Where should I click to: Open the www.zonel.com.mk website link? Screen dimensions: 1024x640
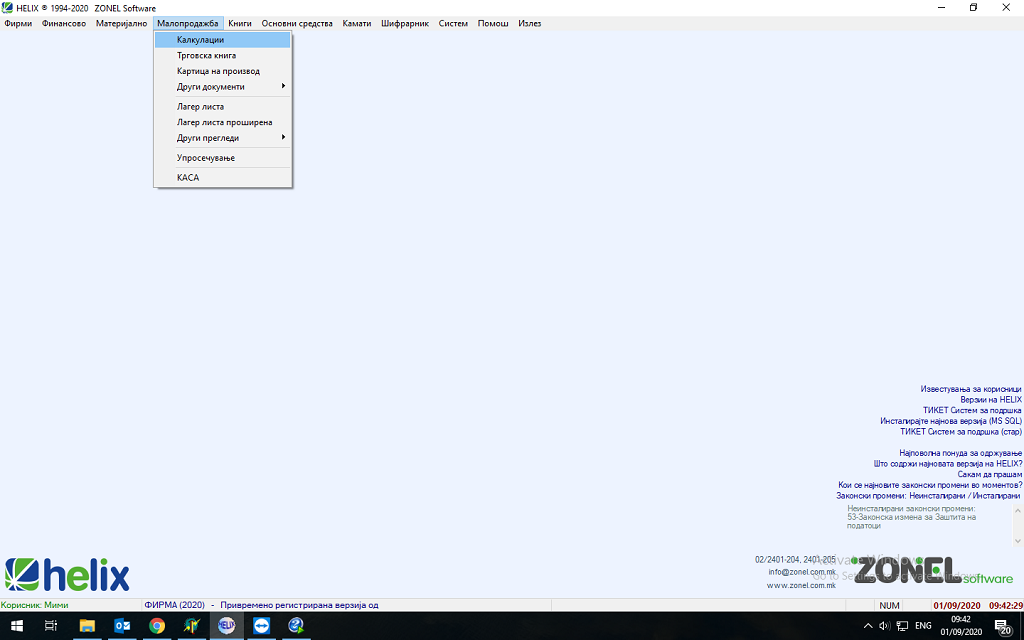pyautogui.click(x=801, y=586)
